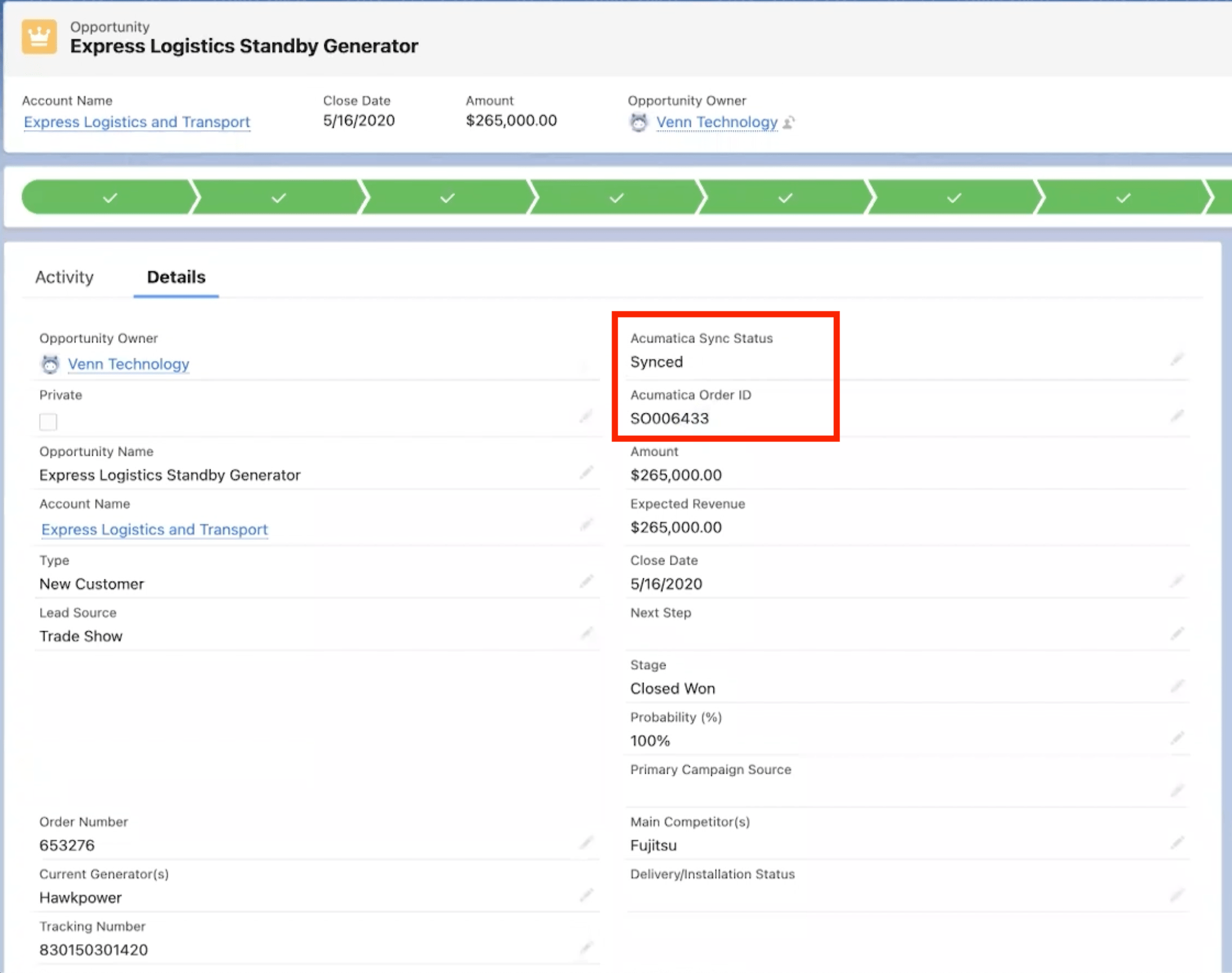
Task: Click the first completed stage in path
Action: point(109,198)
